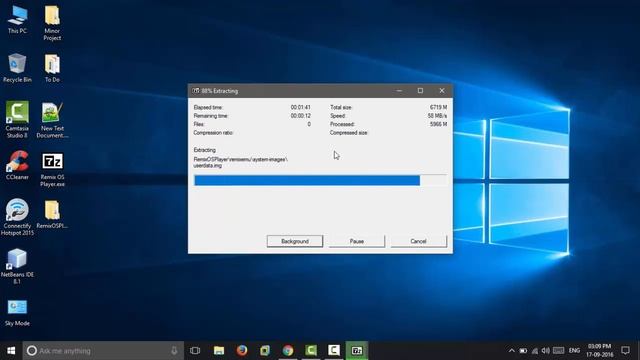Click the Processed size value
Image resolution: width=640 pixels, height=360 pixels.
438,124
